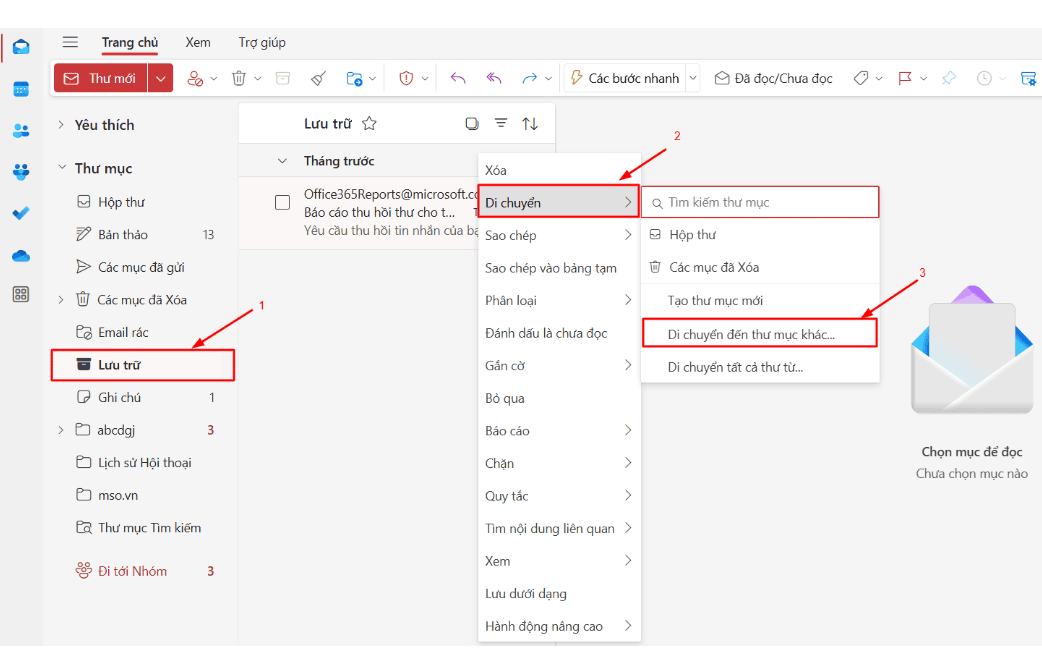Image resolution: width=1042 pixels, height=668 pixels.
Task: Choose Sao chép vào bảng tạm
Action: [559, 268]
